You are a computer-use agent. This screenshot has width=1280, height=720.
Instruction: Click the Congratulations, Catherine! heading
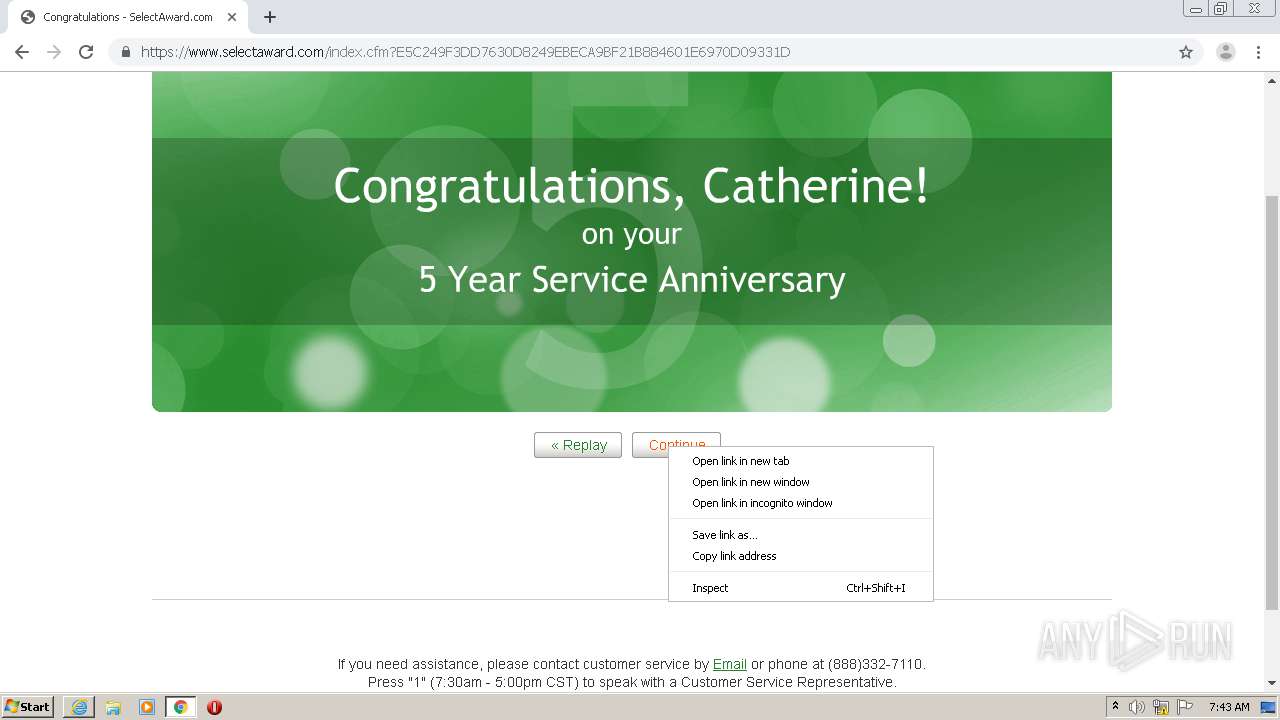[631, 187]
